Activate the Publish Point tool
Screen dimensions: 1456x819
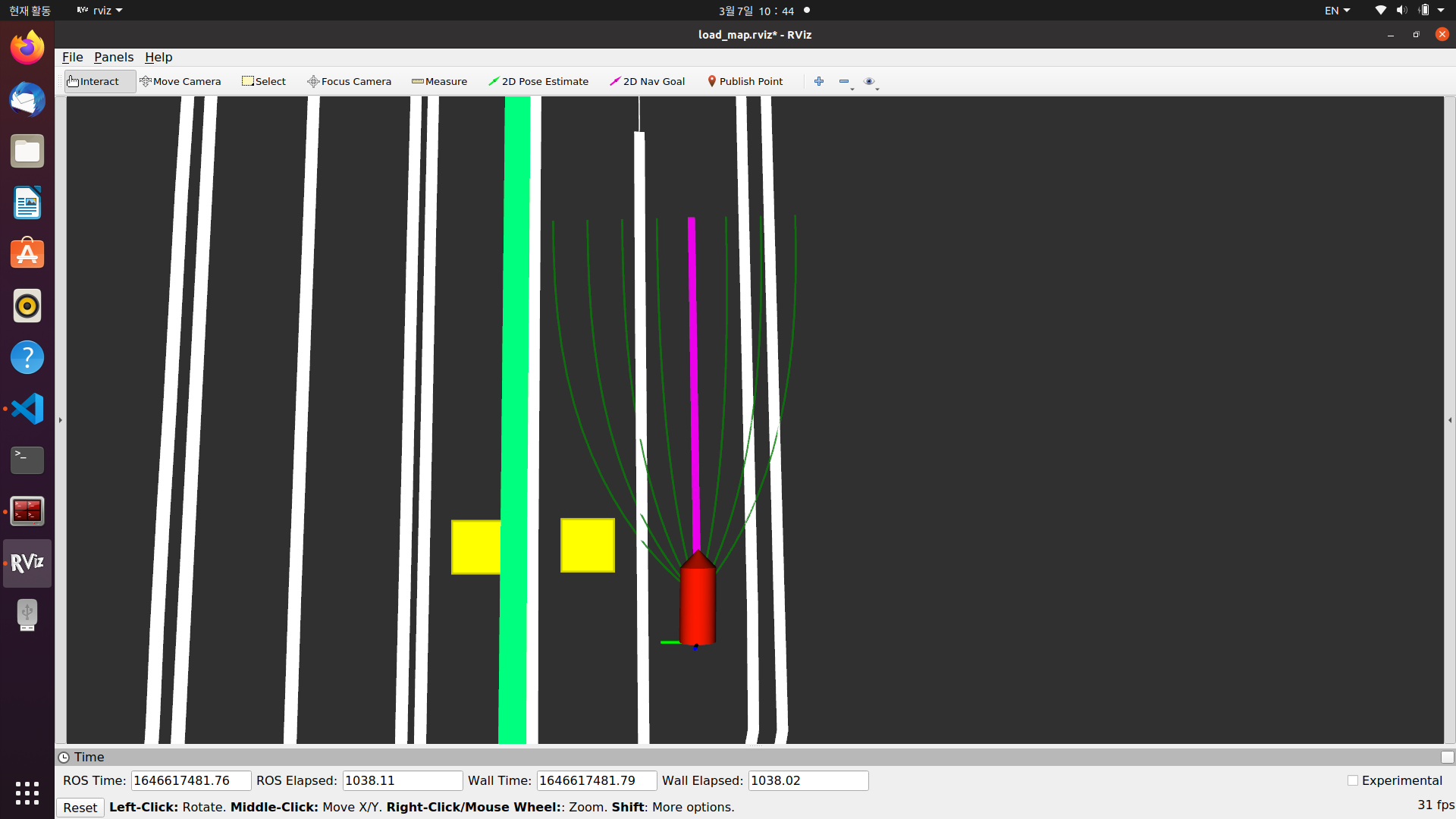(x=745, y=81)
